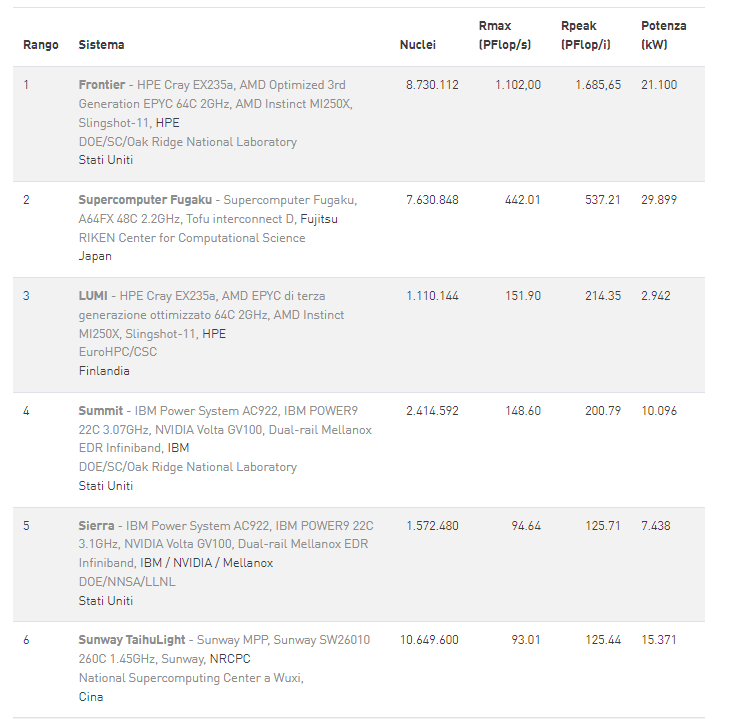Open the LUMI system link
The height and width of the screenshot is (719, 730).
coord(94,296)
